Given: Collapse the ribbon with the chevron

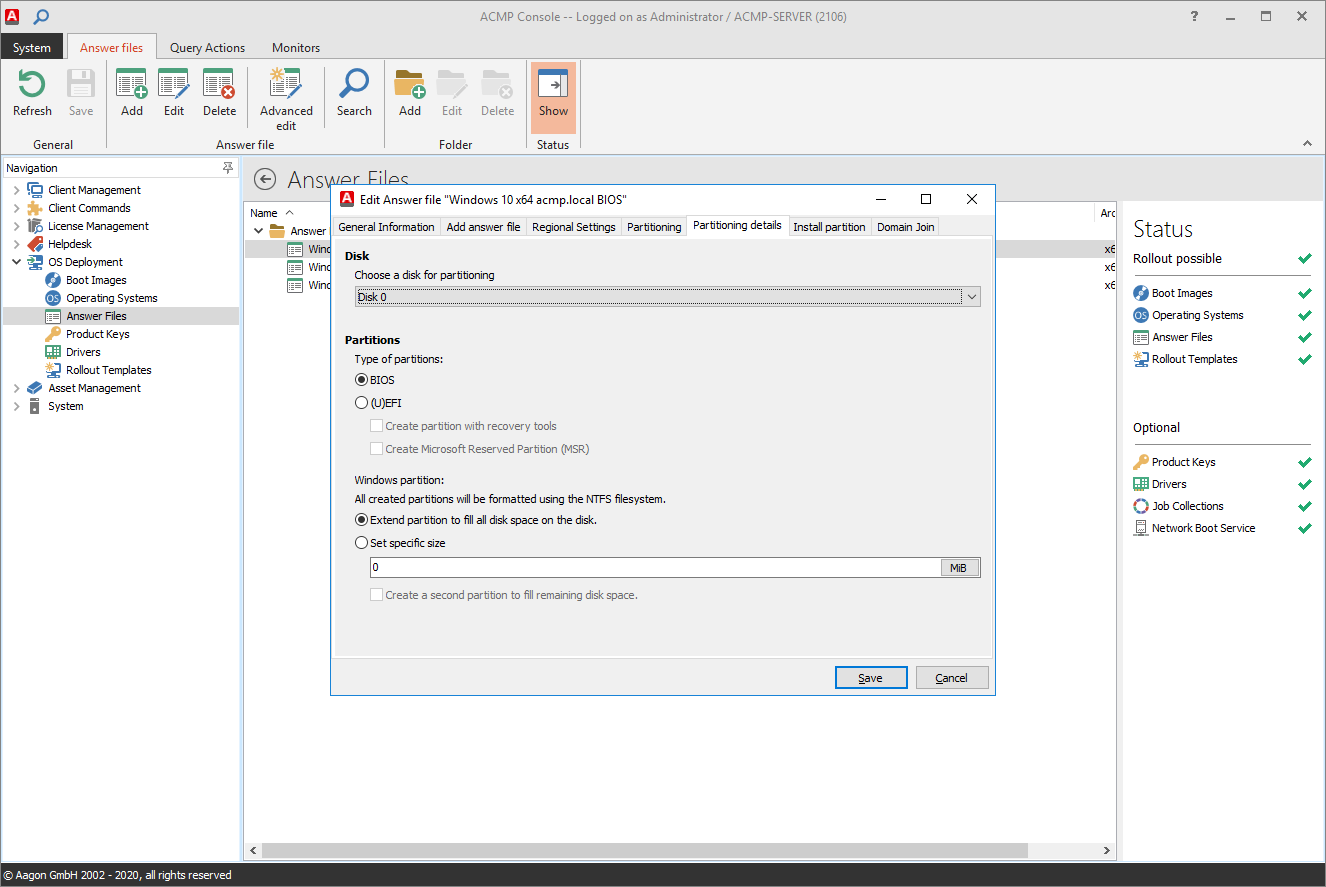Looking at the screenshot, I should coord(1307,144).
